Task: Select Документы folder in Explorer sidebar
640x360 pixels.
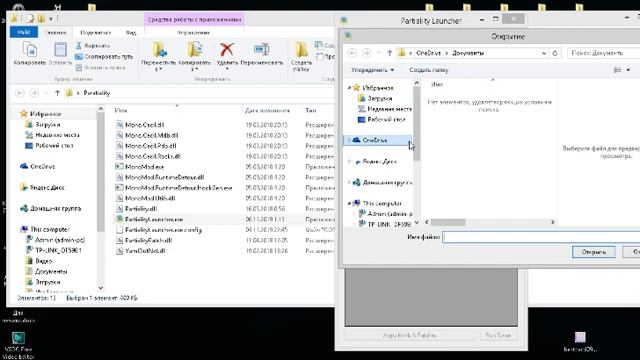Action: point(46,271)
